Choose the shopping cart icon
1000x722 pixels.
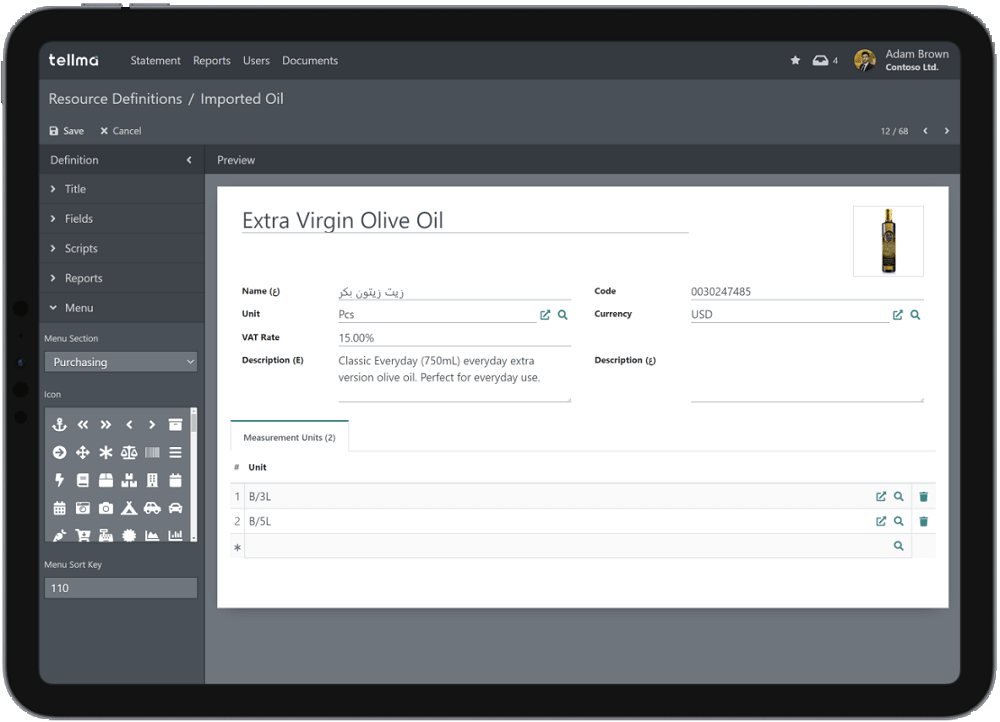pos(83,535)
